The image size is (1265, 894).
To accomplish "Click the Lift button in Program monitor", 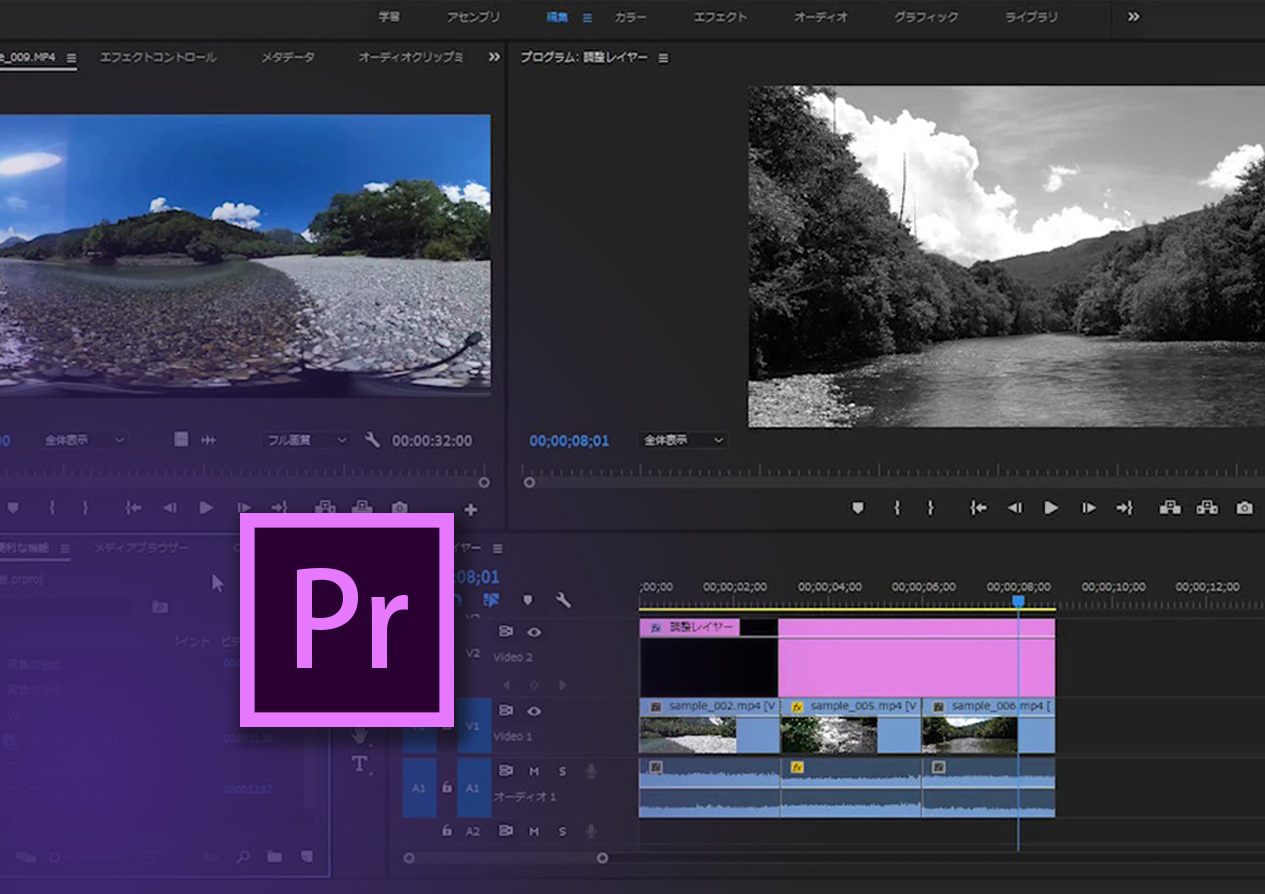I will coord(1169,508).
